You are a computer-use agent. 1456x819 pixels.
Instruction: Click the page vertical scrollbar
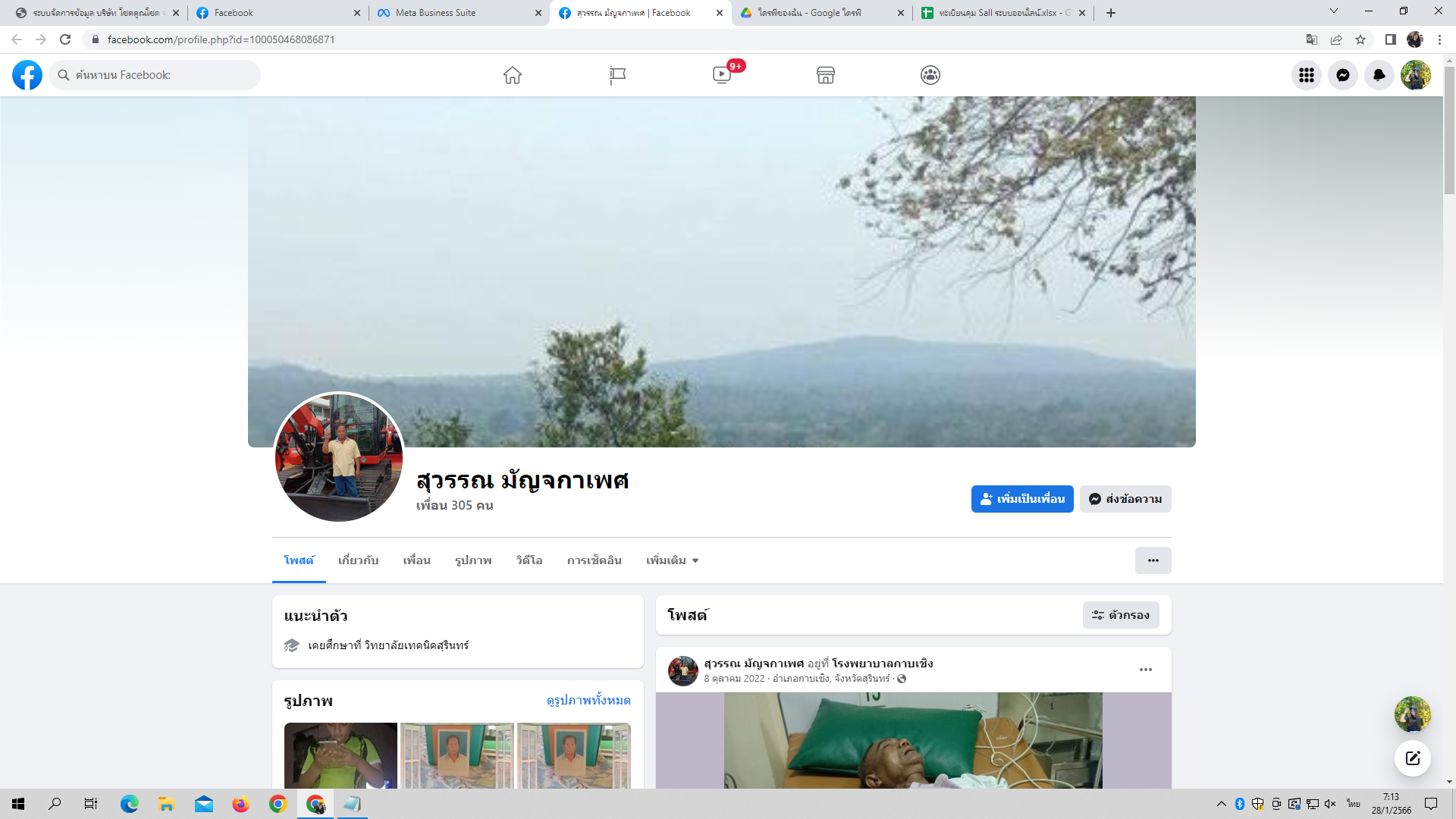pyautogui.click(x=1449, y=129)
